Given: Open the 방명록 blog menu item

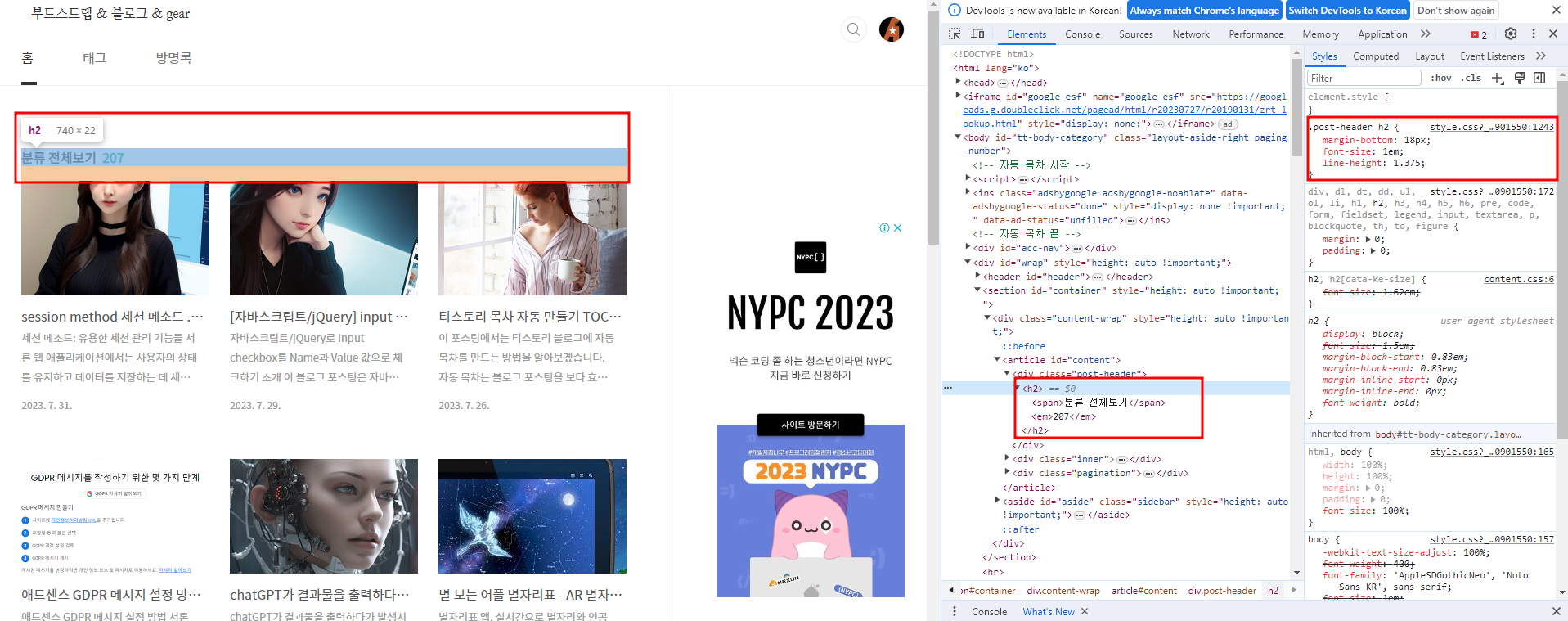Looking at the screenshot, I should coord(173,58).
